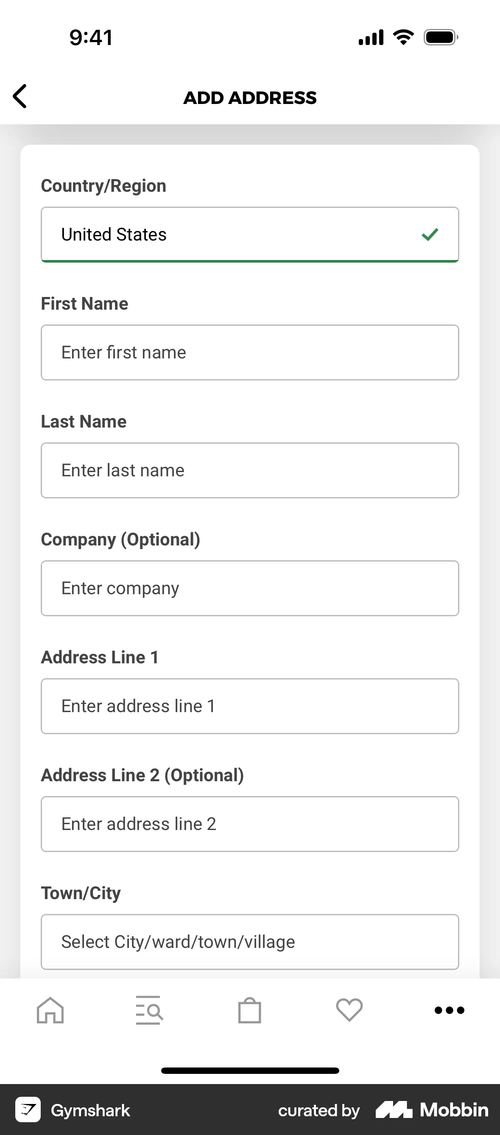This screenshot has height=1135, width=500.
Task: Tap the Gymshark logo icon
Action: (x=28, y=1110)
